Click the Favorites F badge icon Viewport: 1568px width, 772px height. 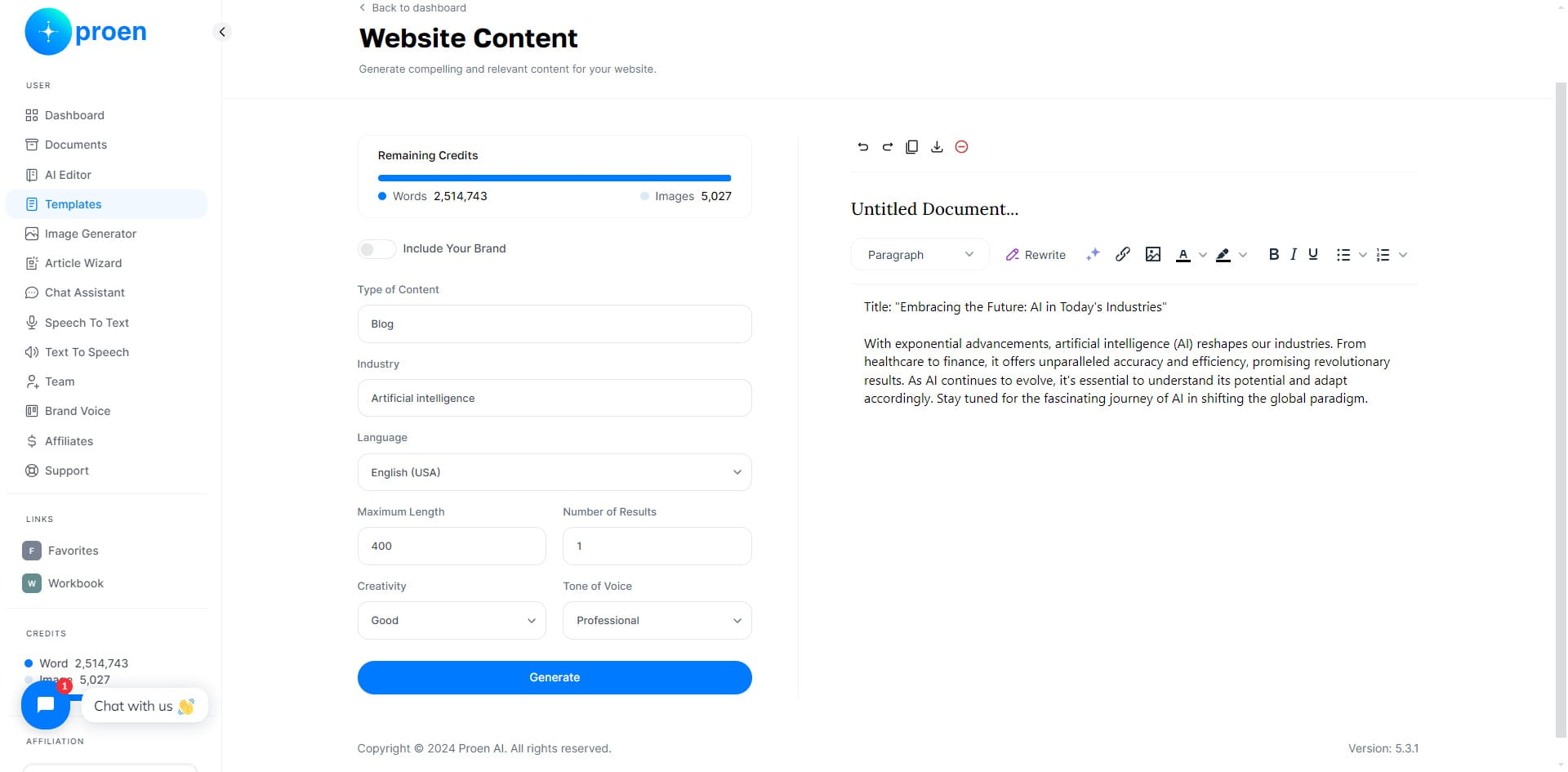(32, 551)
